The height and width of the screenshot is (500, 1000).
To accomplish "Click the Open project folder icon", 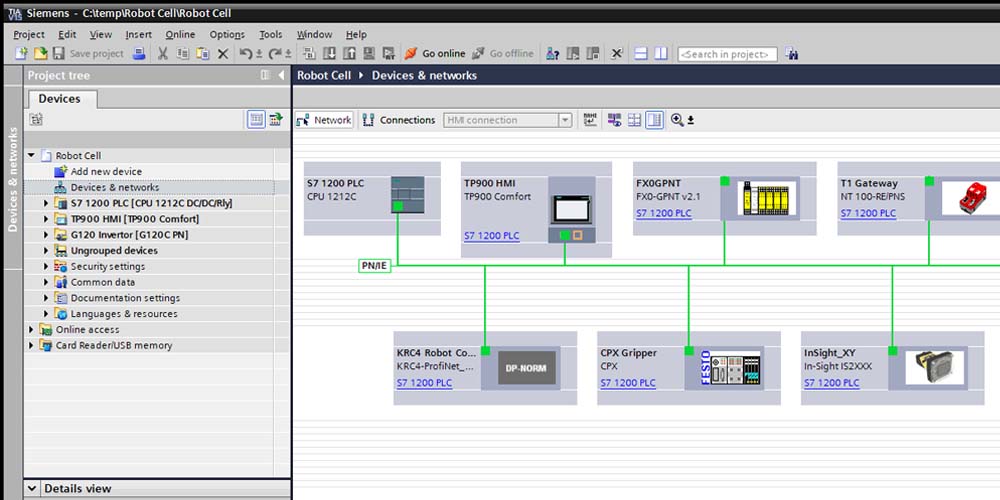I will 40,54.
